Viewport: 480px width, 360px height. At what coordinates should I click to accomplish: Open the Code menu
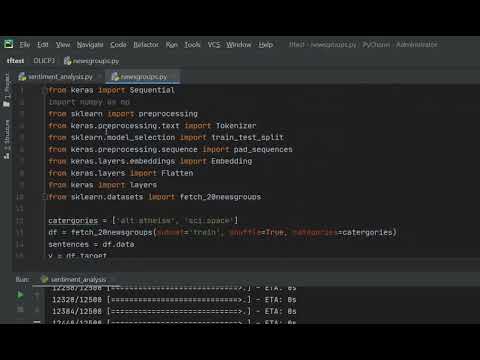pos(118,45)
